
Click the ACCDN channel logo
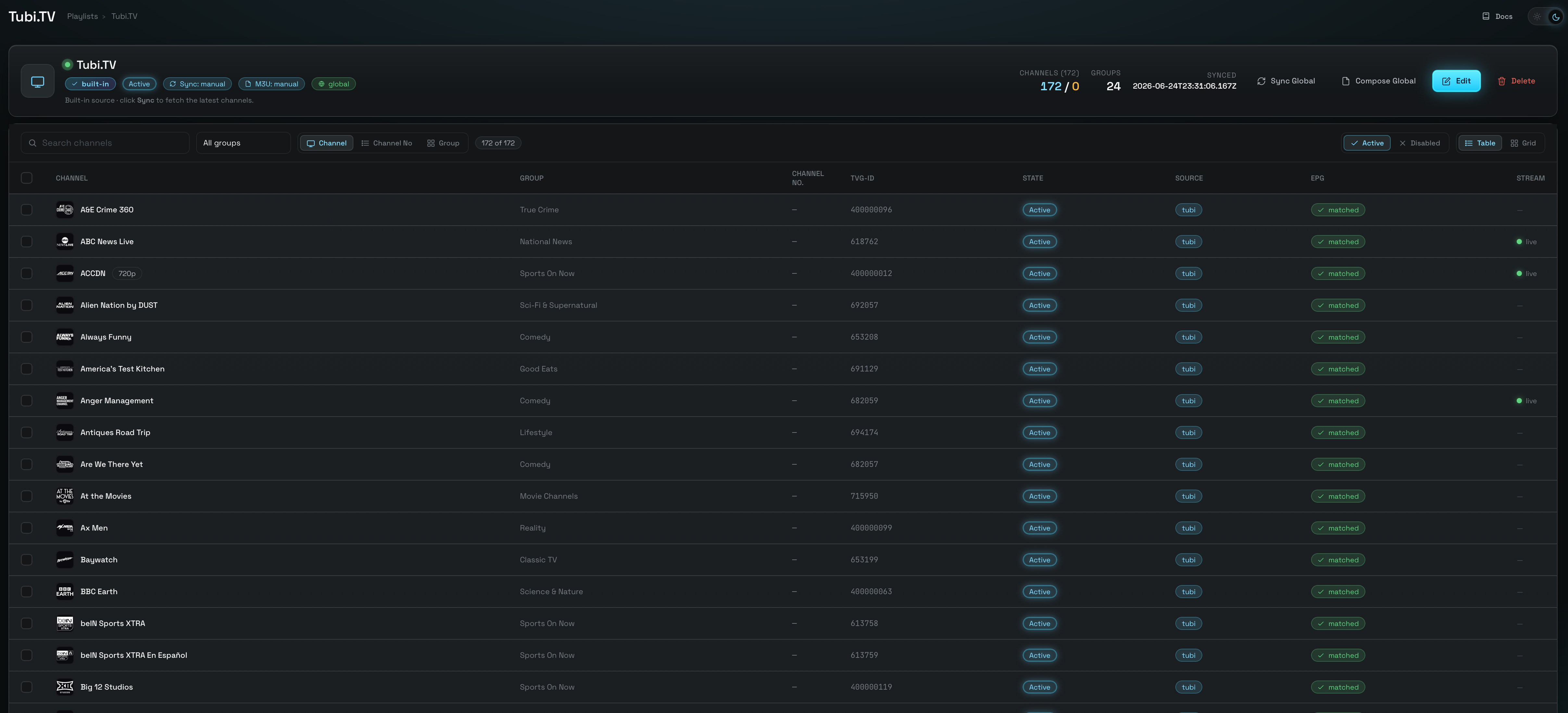pos(65,273)
